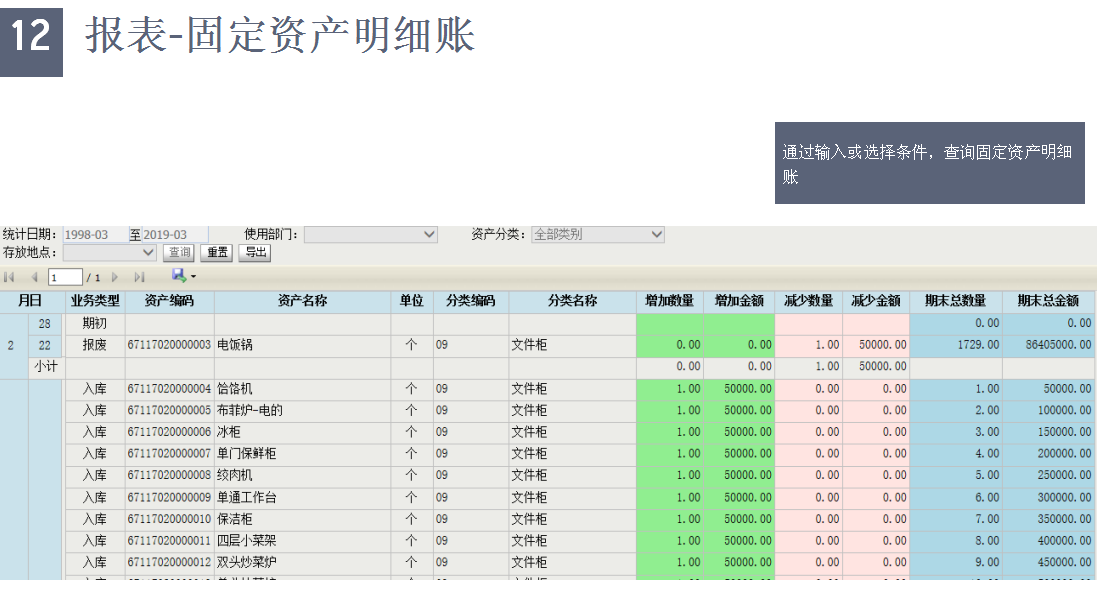Select the 电饭锅 asset row cell

pyautogui.click(x=302, y=345)
